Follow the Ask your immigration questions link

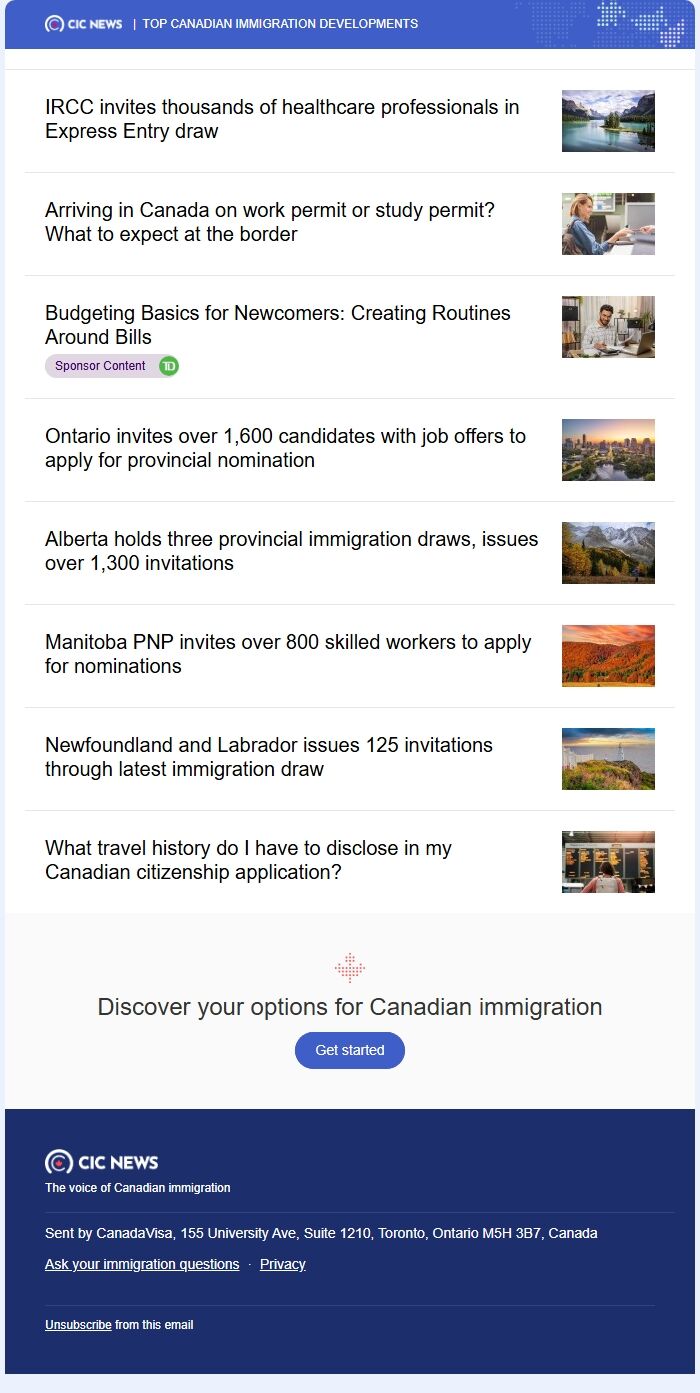(142, 1264)
